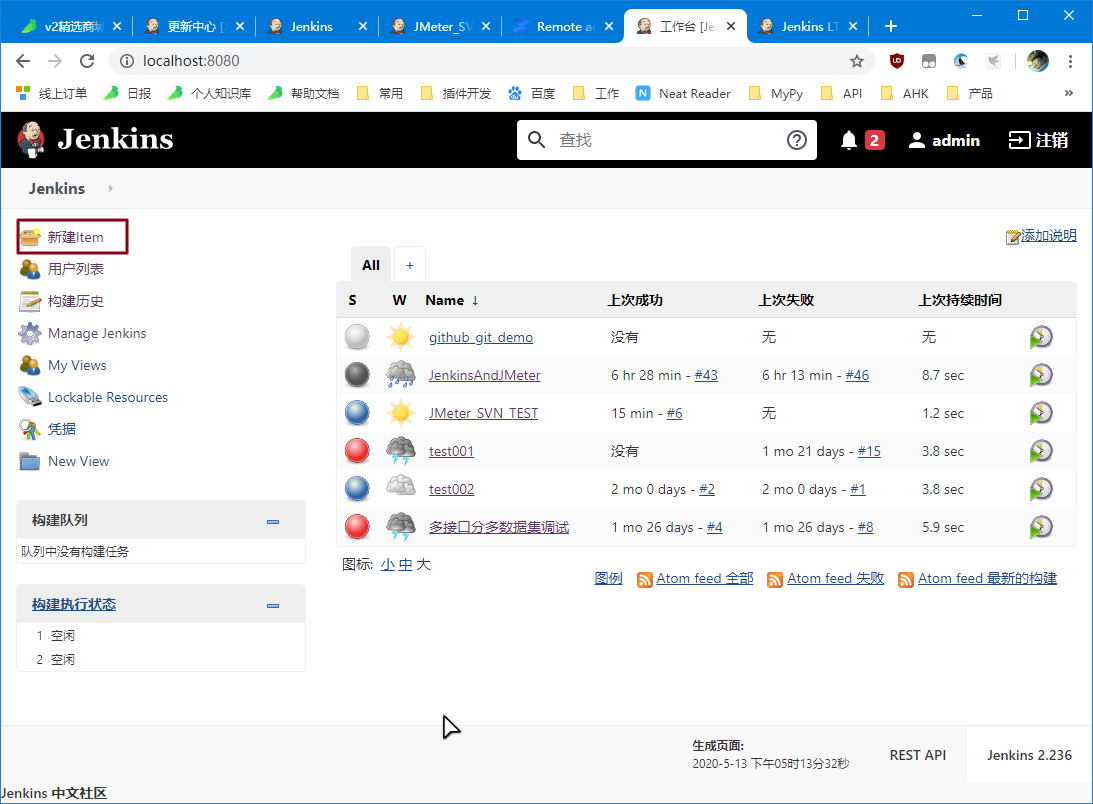
Task: Open build #43 of JenkinsAndJMeter
Action: point(706,375)
